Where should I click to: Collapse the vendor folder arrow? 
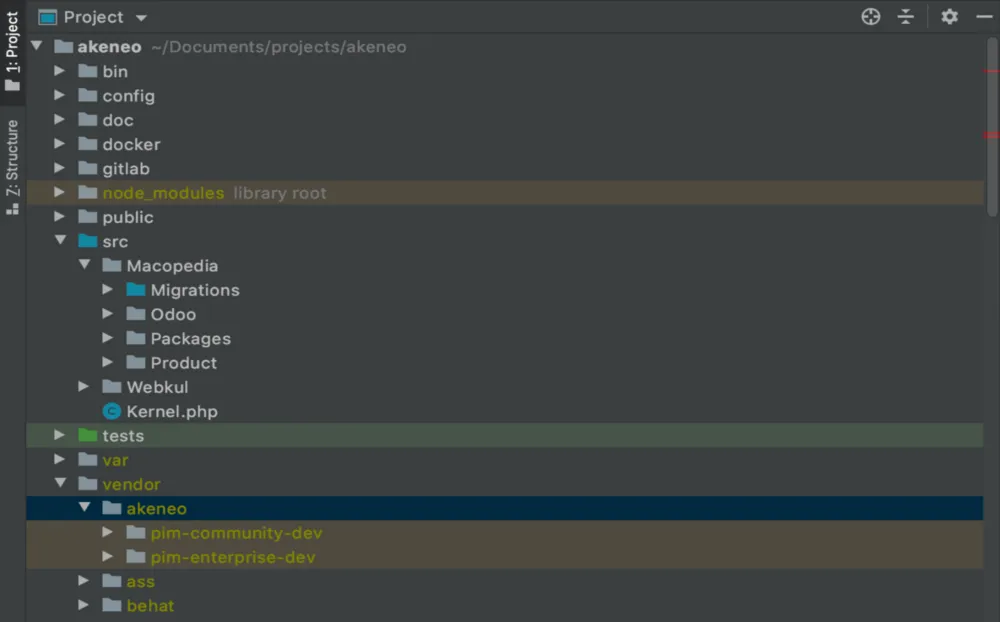coord(61,483)
